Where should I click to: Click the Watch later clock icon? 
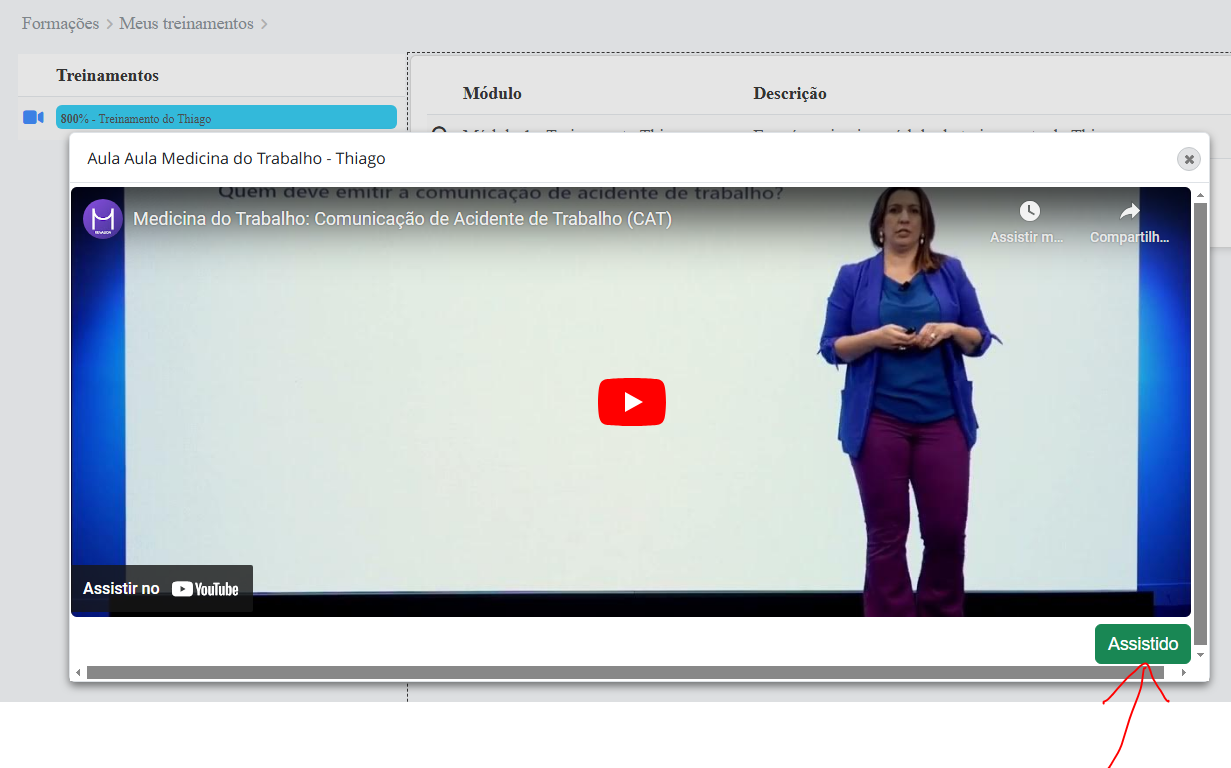[x=1029, y=211]
